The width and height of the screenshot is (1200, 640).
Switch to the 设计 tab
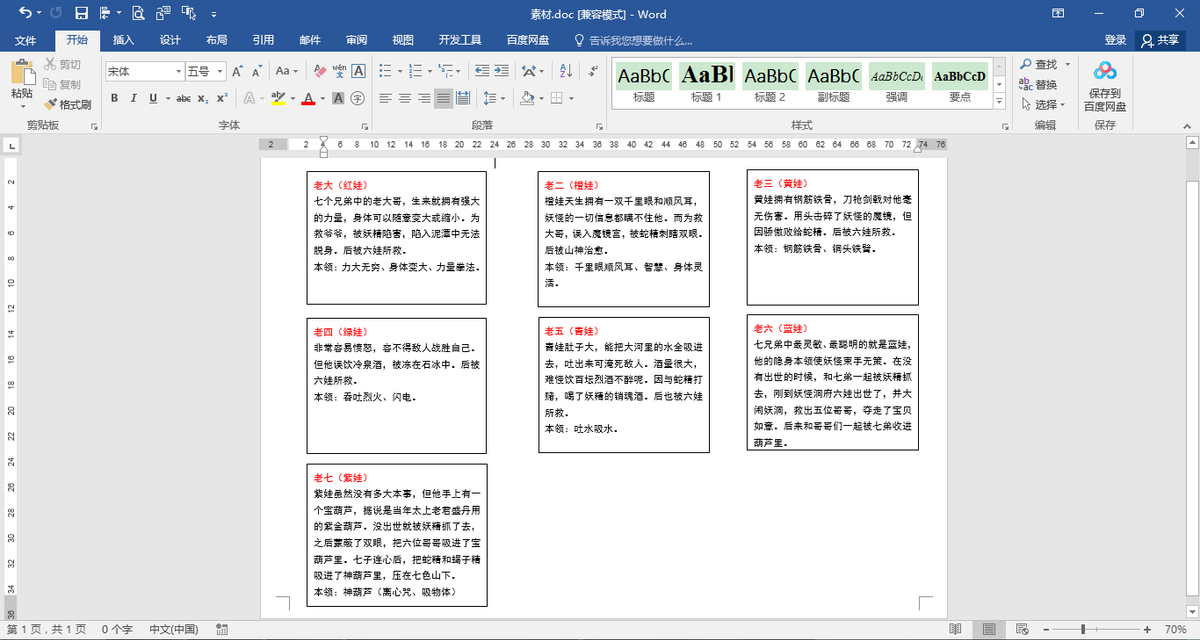(170, 40)
